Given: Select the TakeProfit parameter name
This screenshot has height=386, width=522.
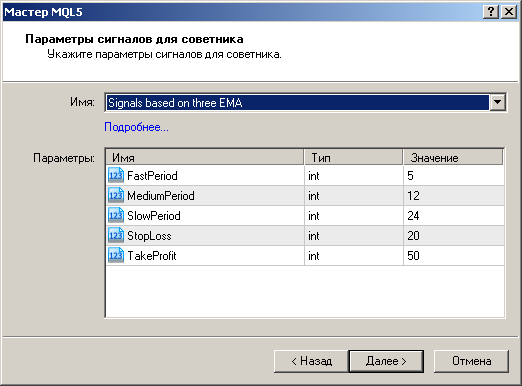Looking at the screenshot, I should point(152,256).
